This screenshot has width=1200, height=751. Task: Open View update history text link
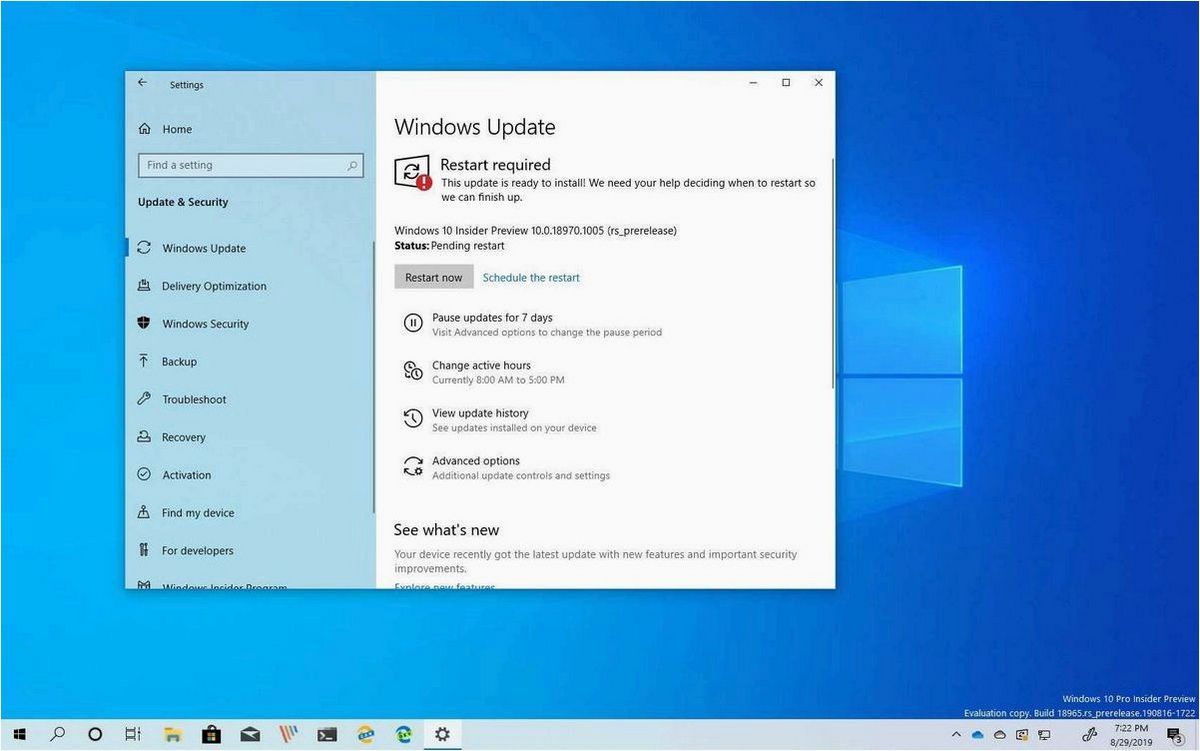tap(480, 413)
